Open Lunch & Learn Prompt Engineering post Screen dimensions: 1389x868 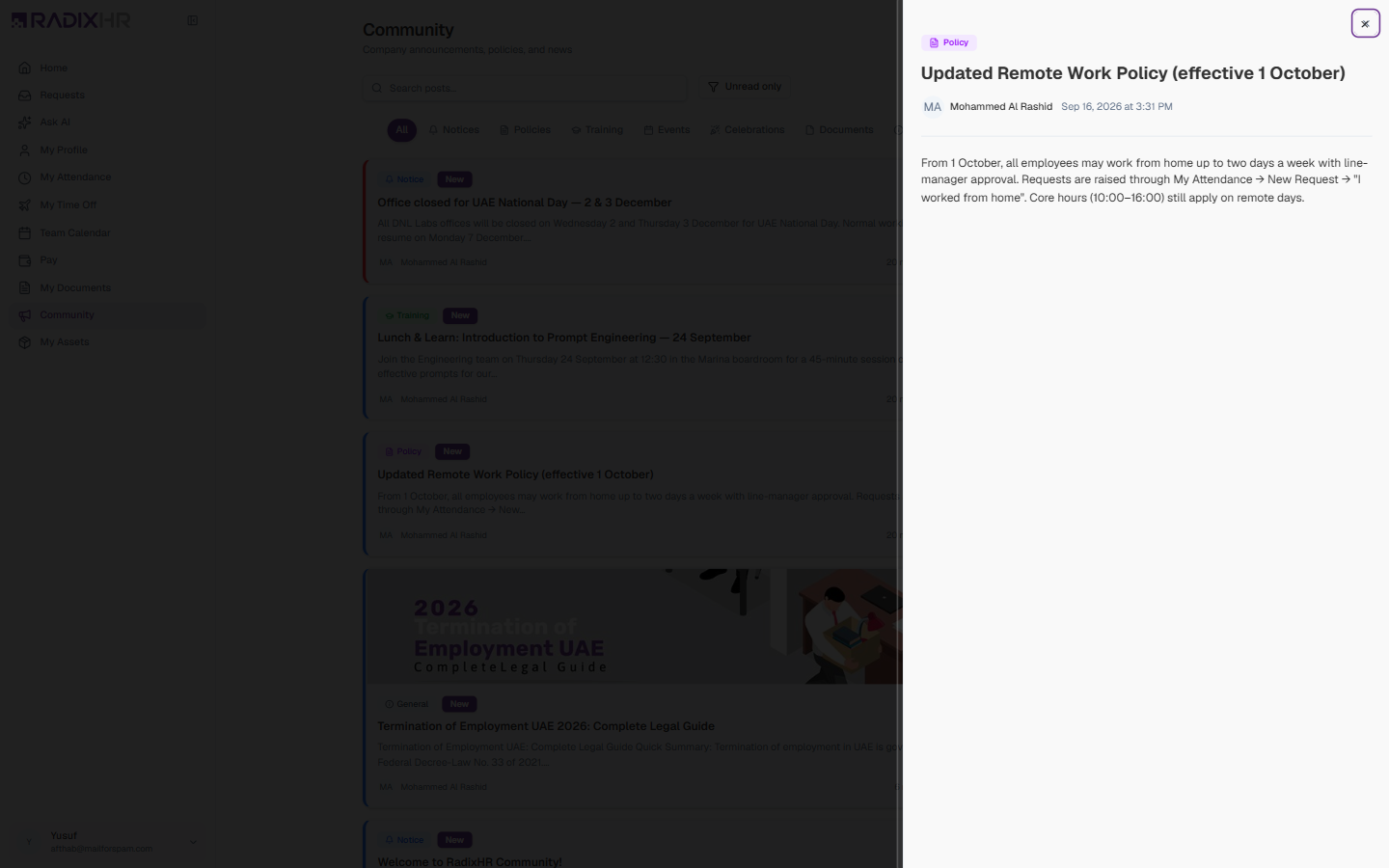pos(564,338)
